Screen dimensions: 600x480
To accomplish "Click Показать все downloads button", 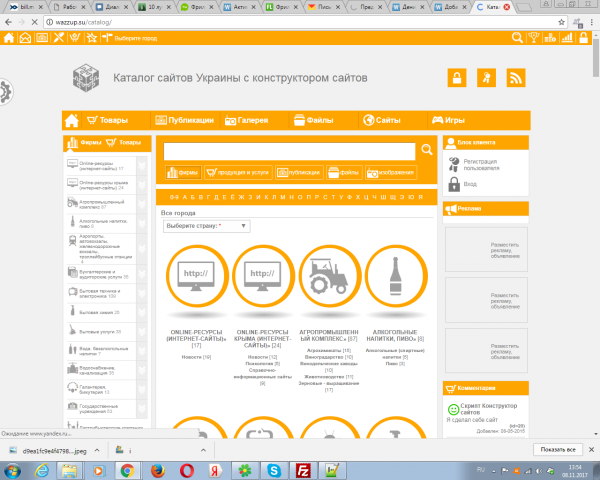I will (558, 449).
